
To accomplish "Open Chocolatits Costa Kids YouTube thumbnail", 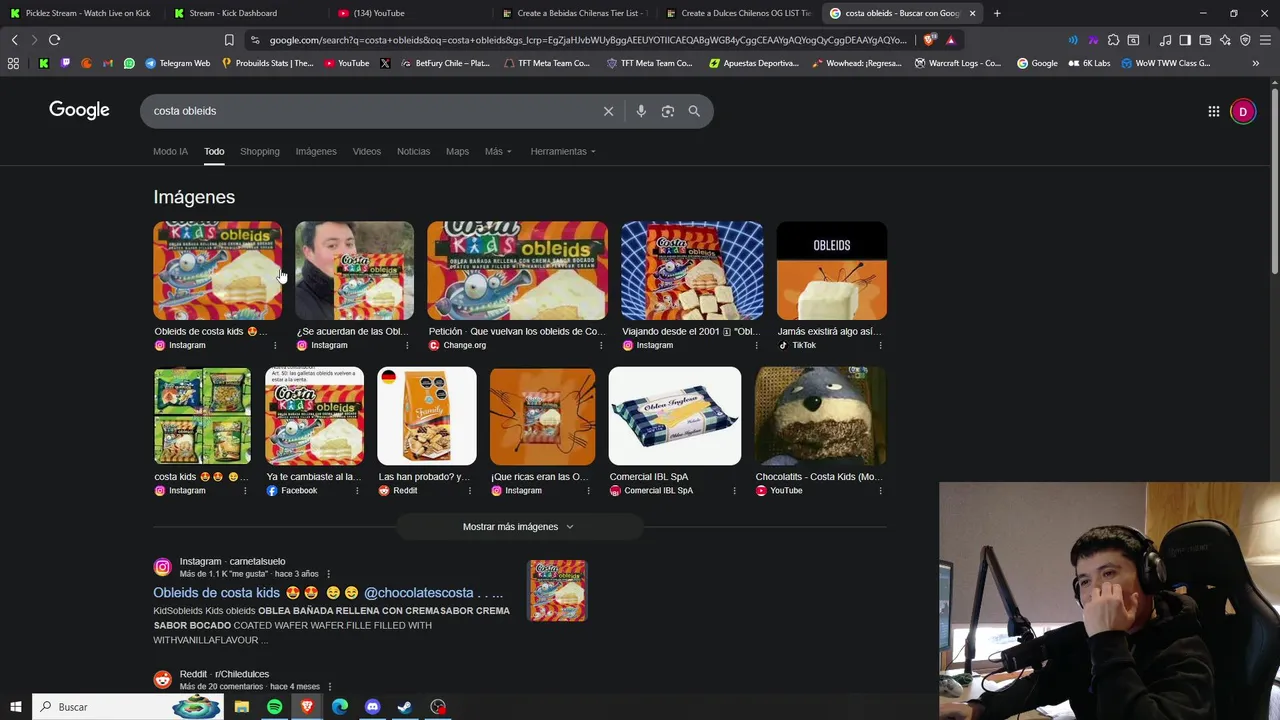I will [x=820, y=416].
